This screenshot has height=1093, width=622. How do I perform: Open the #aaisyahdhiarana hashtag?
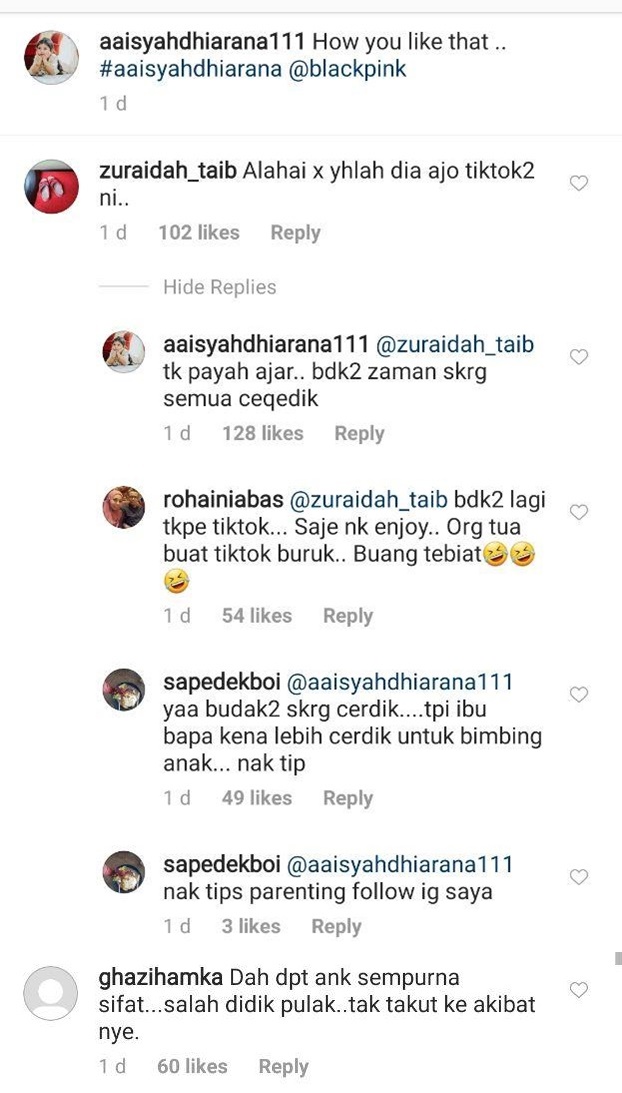coord(188,70)
